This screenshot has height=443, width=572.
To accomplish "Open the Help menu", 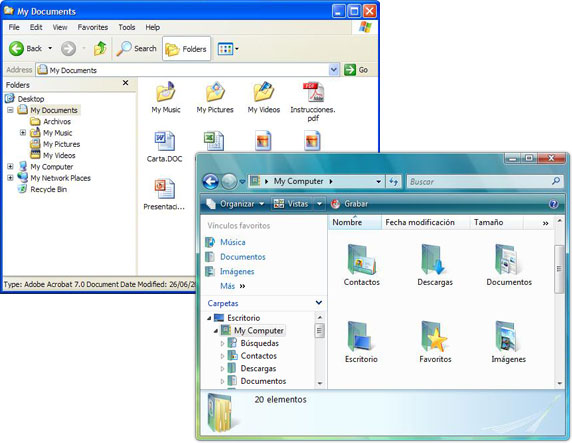I will (x=152, y=27).
